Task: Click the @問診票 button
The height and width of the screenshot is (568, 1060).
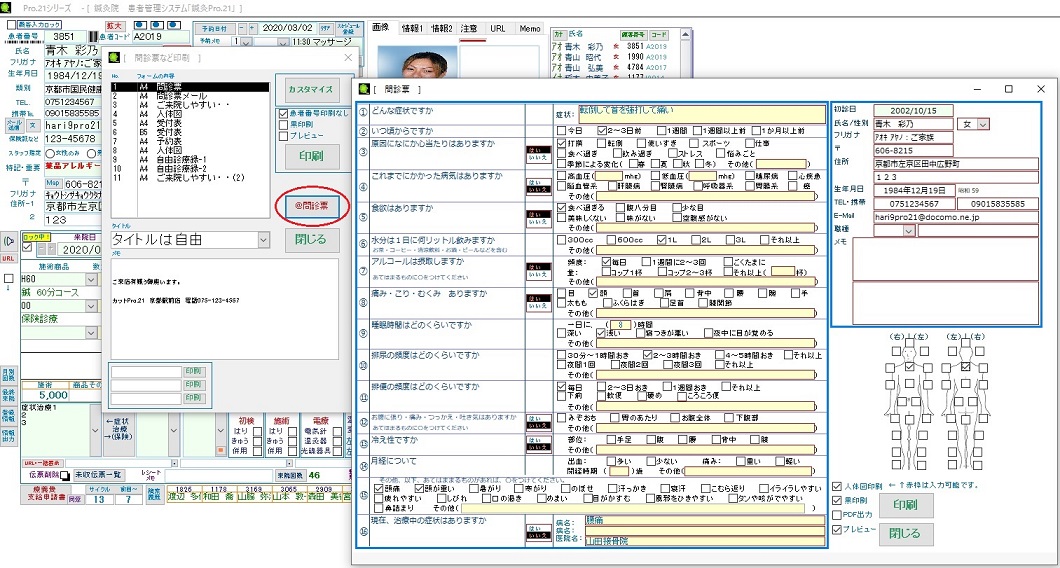Action: (x=312, y=206)
